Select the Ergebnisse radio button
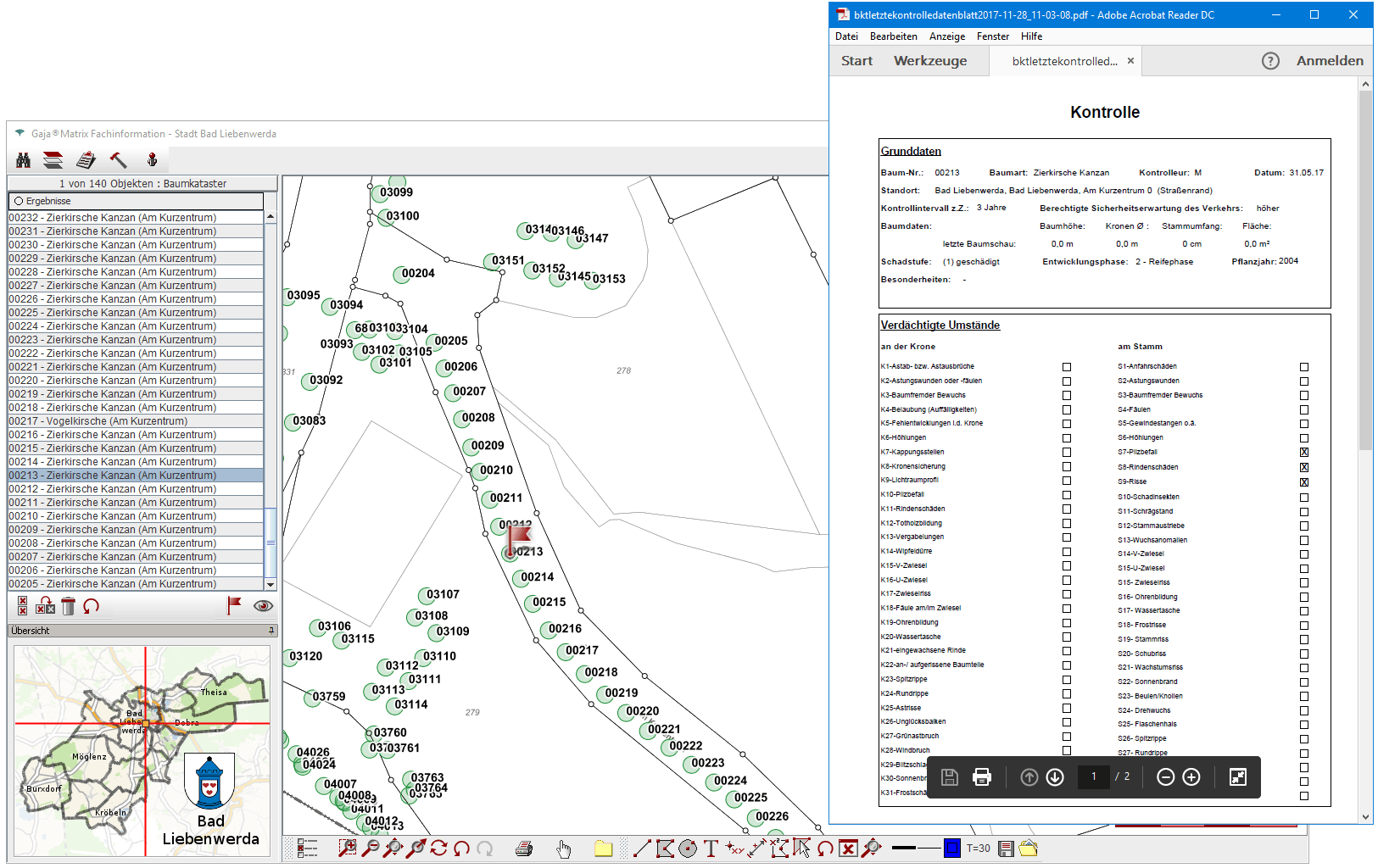Viewport: 1378px width, 868px height. tap(19, 202)
